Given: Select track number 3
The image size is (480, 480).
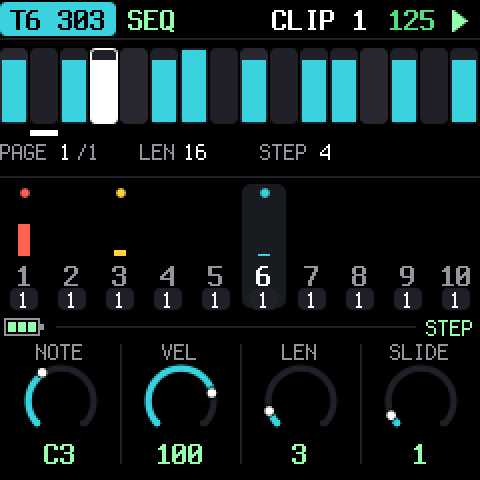Looking at the screenshot, I should [x=119, y=276].
